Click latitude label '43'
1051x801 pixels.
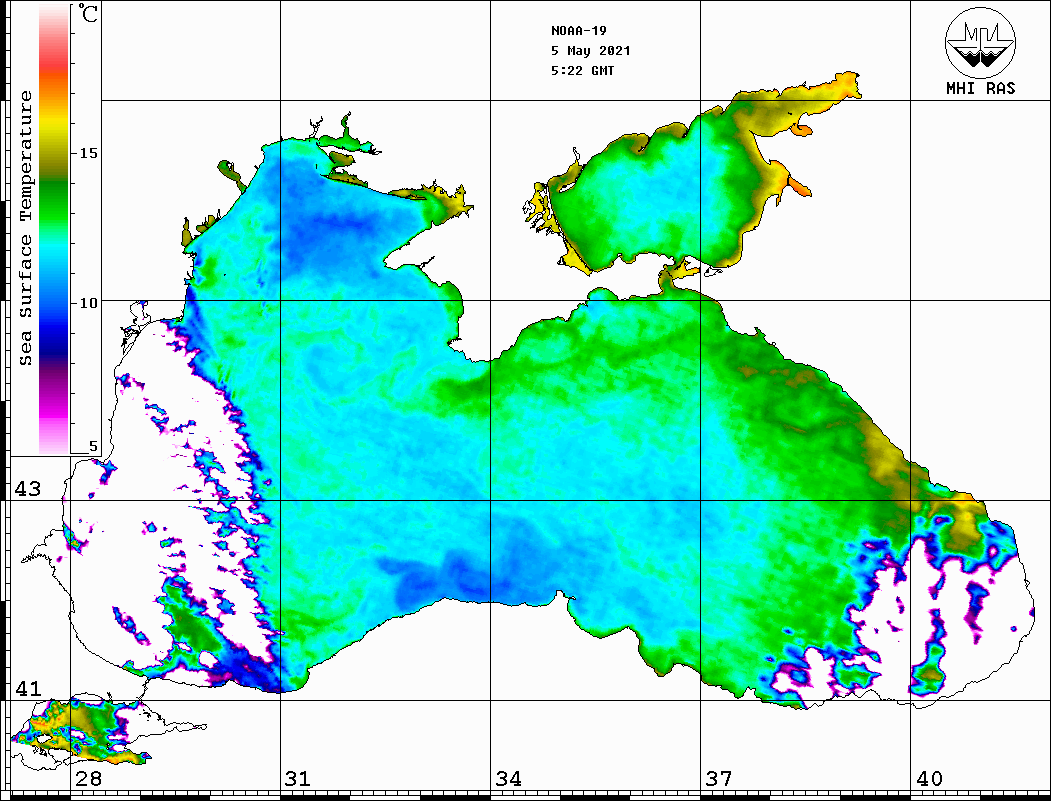[x=28, y=489]
